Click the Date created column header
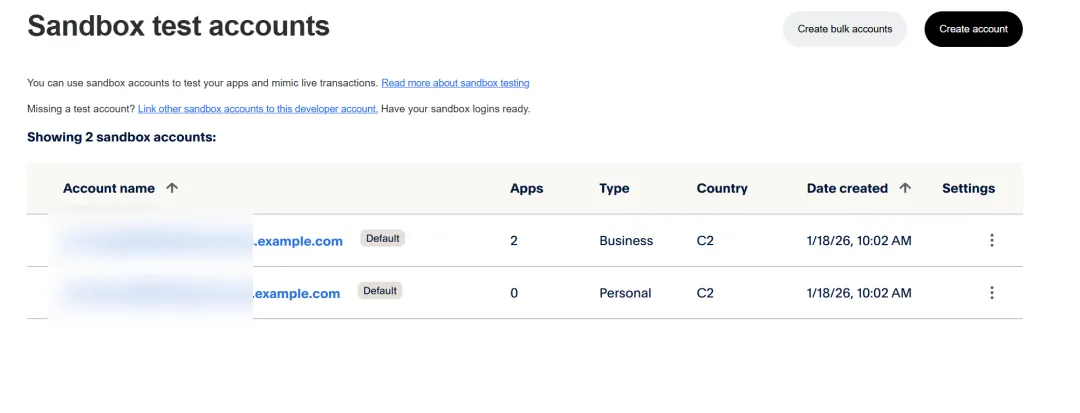Screen dimensions: 1080x413 (x=847, y=188)
